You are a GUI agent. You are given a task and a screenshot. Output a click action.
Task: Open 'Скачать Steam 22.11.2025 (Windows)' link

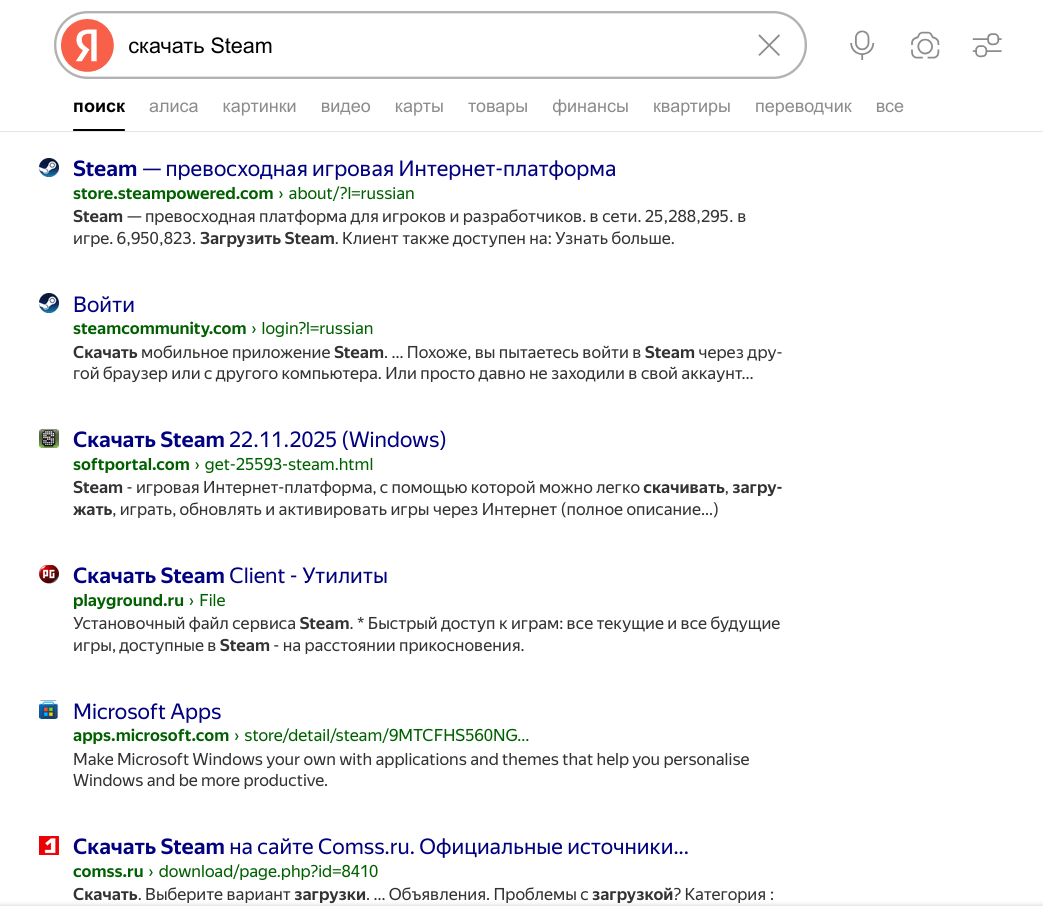pyautogui.click(x=259, y=440)
